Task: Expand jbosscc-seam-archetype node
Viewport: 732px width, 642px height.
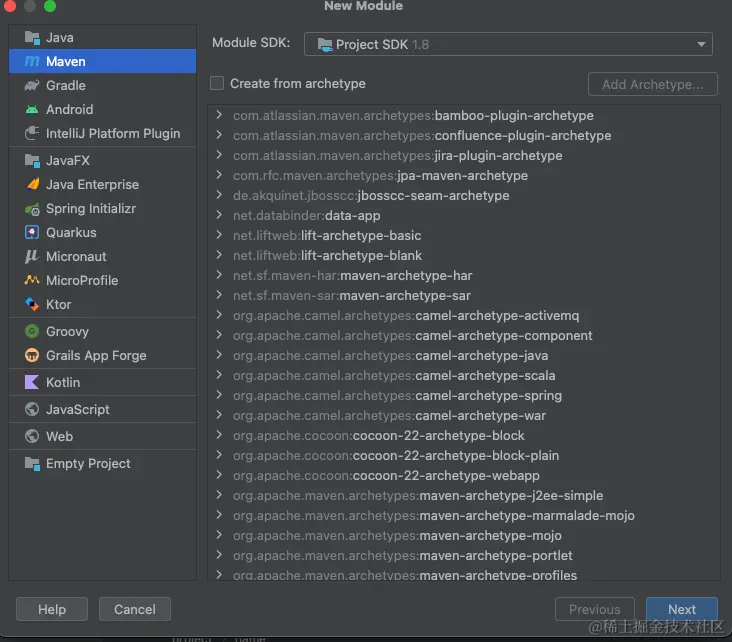Action: (x=219, y=195)
